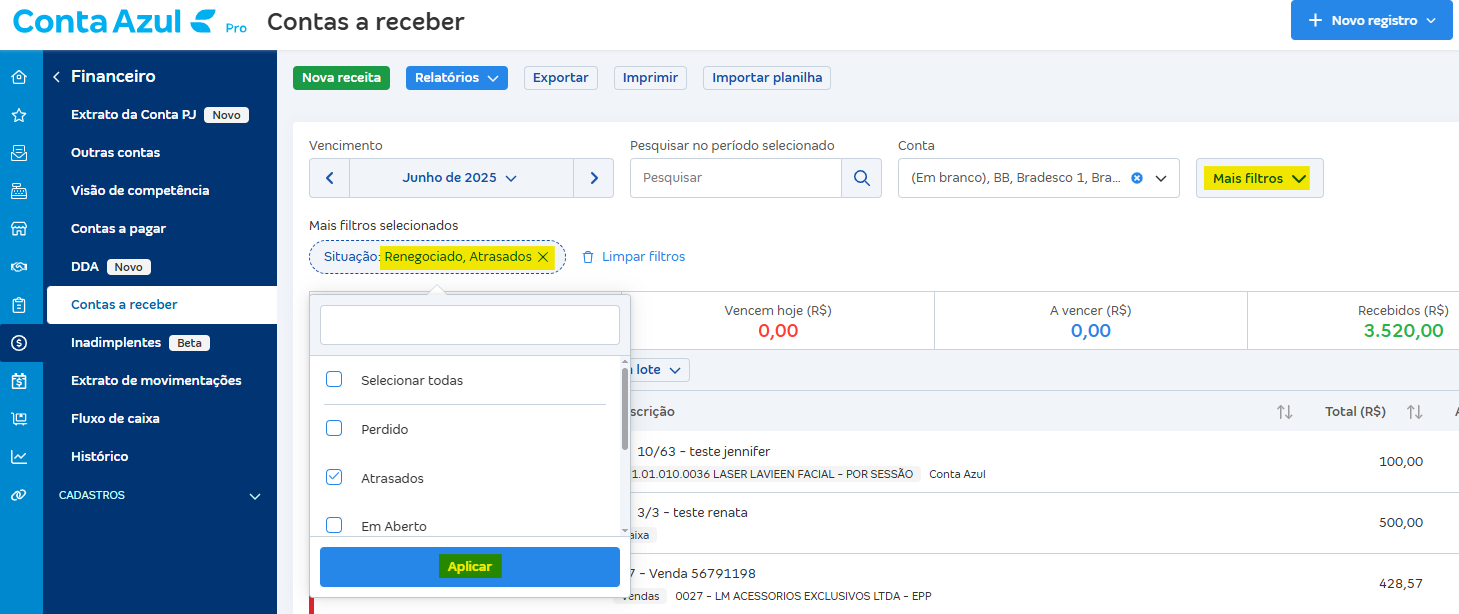
Task: Click the magnifying glass search icon
Action: tap(860, 178)
